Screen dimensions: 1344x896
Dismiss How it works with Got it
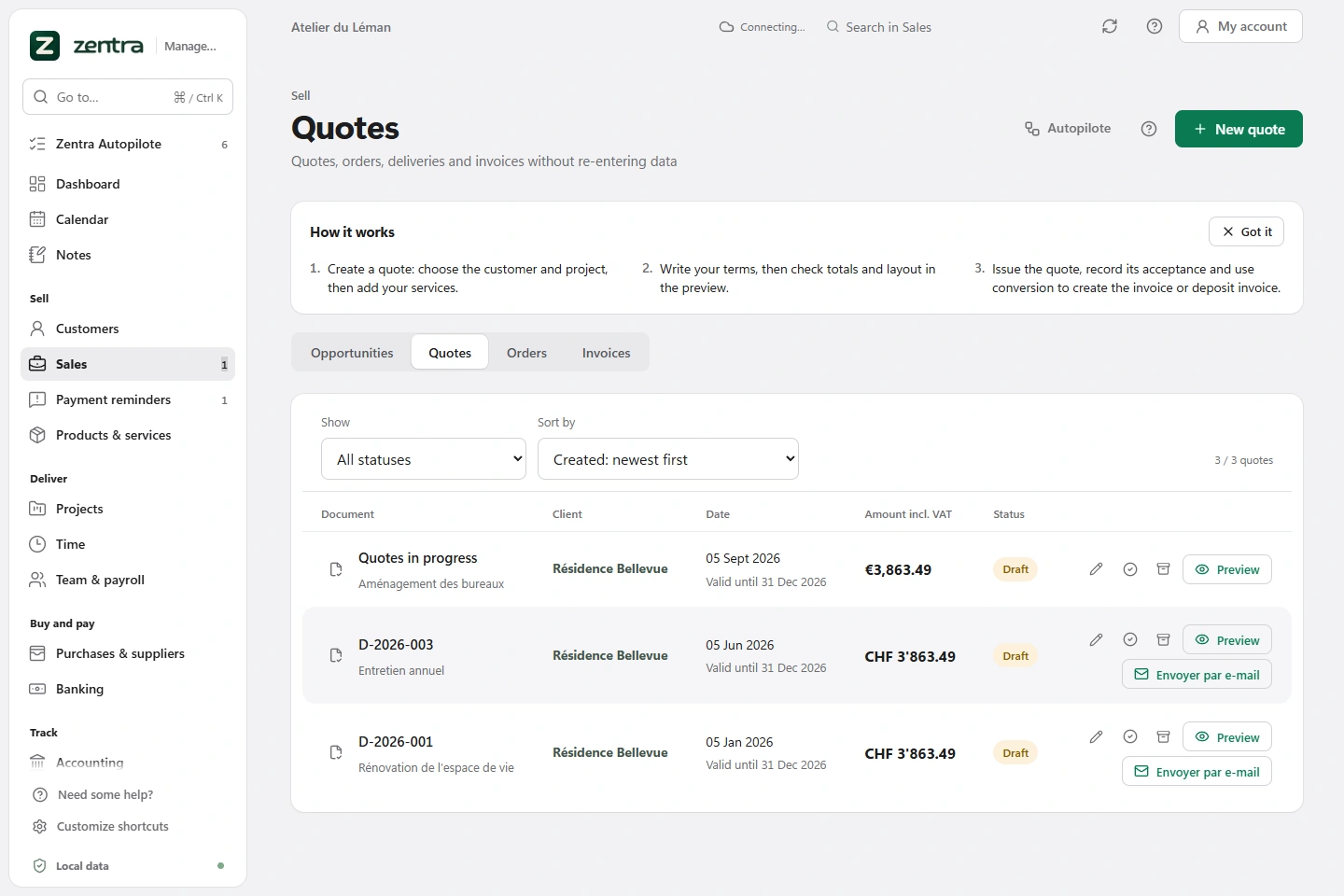pyautogui.click(x=1246, y=231)
